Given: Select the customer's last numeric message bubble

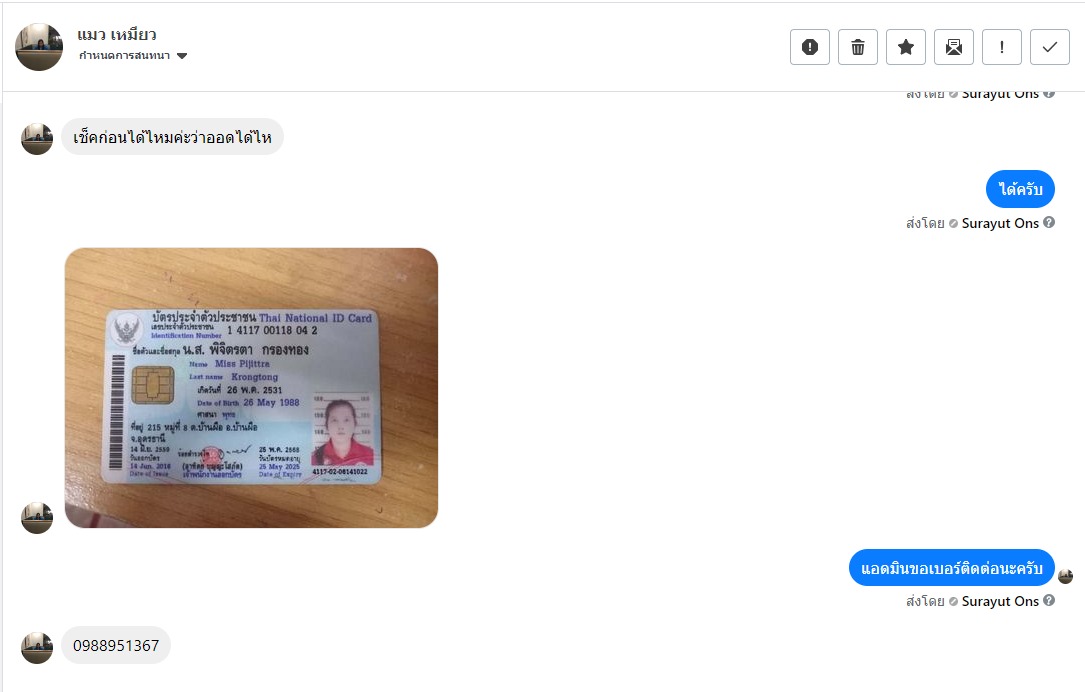Looking at the screenshot, I should (116, 645).
